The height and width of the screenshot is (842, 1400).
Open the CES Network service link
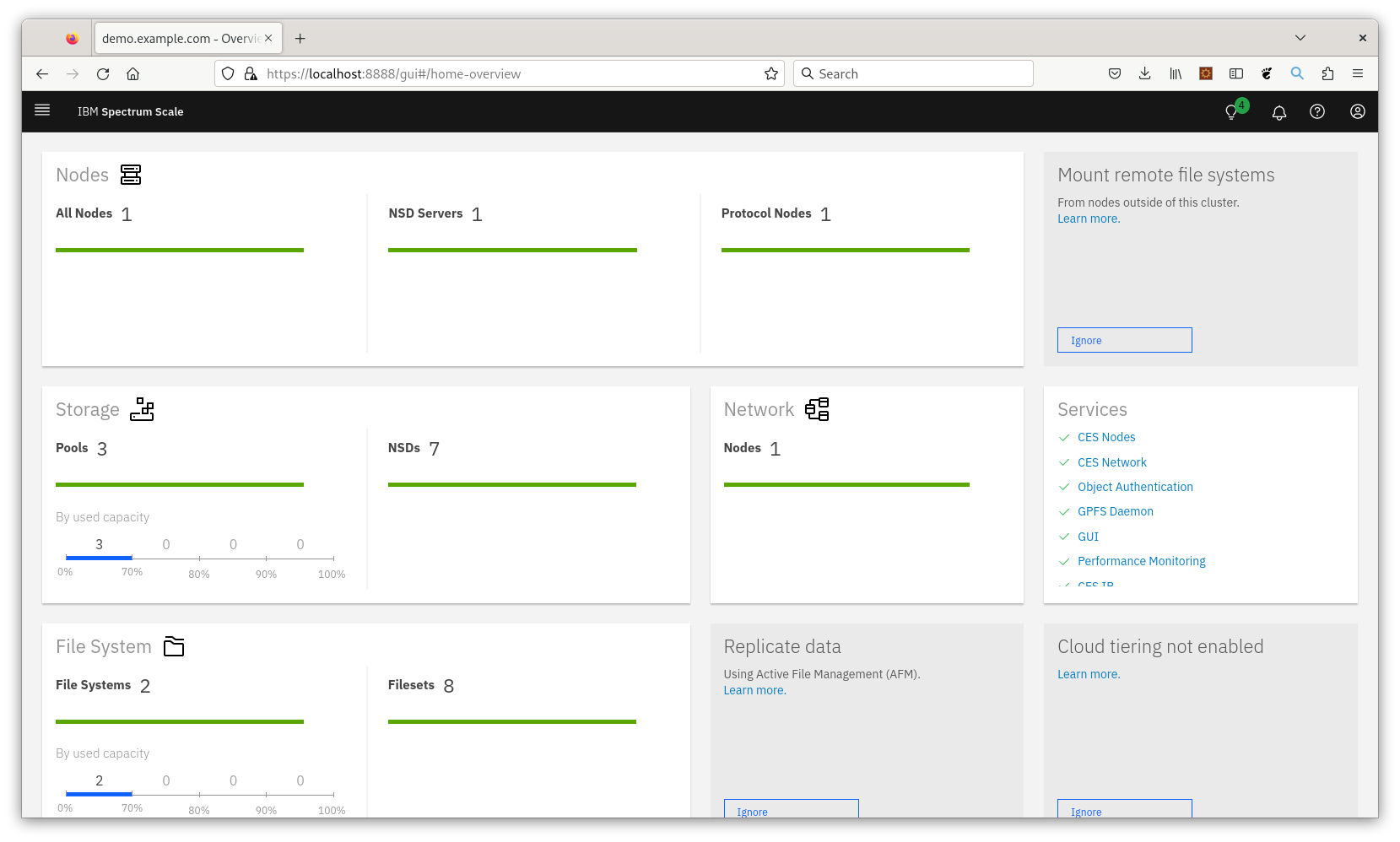pos(1112,462)
